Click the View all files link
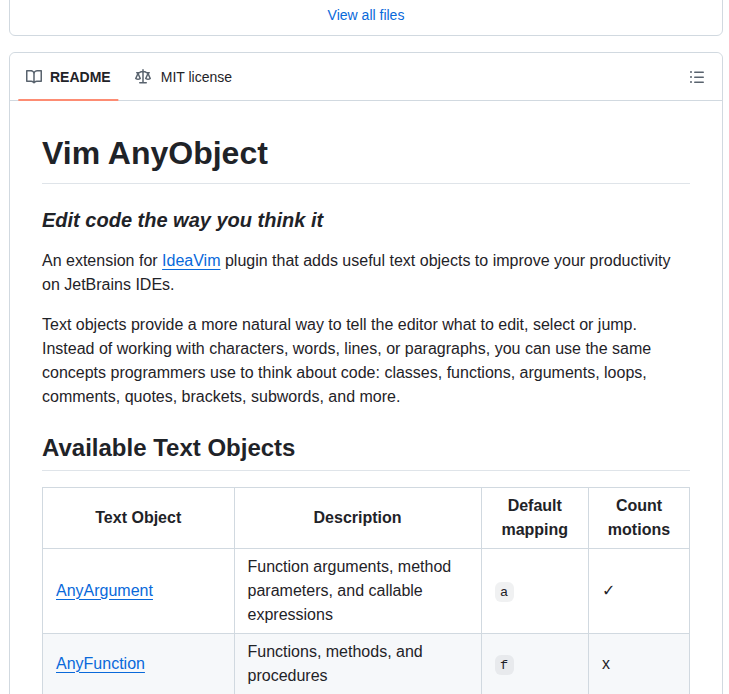The image size is (729, 694). pyautogui.click(x=366, y=15)
